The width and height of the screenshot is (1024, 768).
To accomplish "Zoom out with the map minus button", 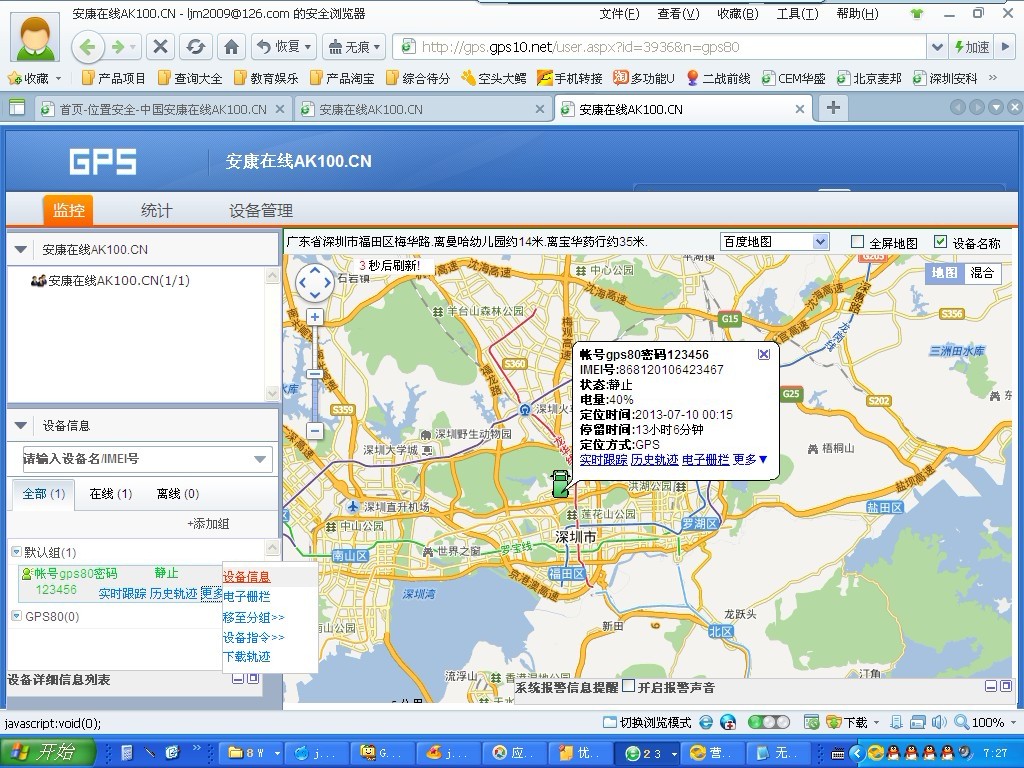I will pyautogui.click(x=314, y=431).
